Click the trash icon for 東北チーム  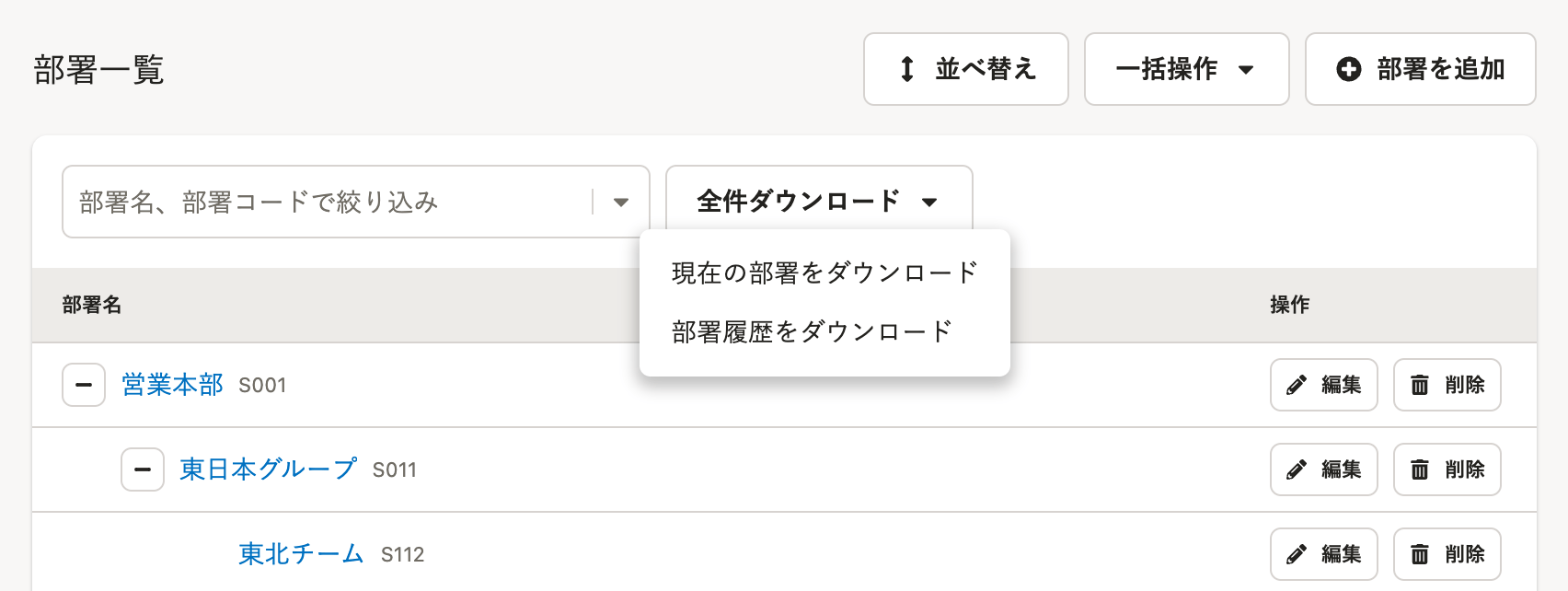point(1420,554)
